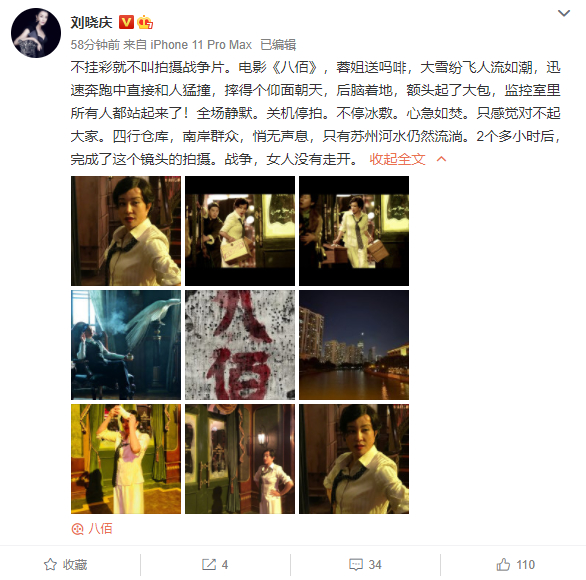Open 刘晓庆's profile avatar

(x=36, y=33)
